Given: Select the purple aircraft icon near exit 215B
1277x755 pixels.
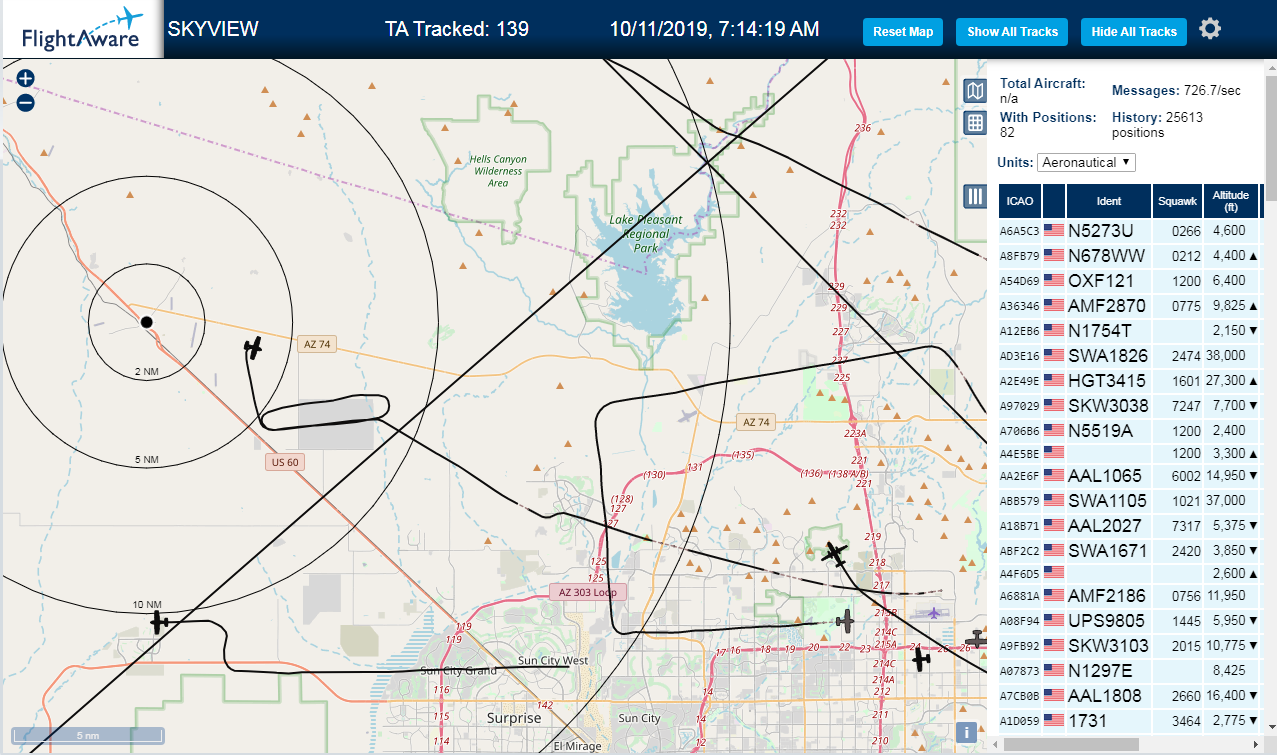Looking at the screenshot, I should point(934,613).
